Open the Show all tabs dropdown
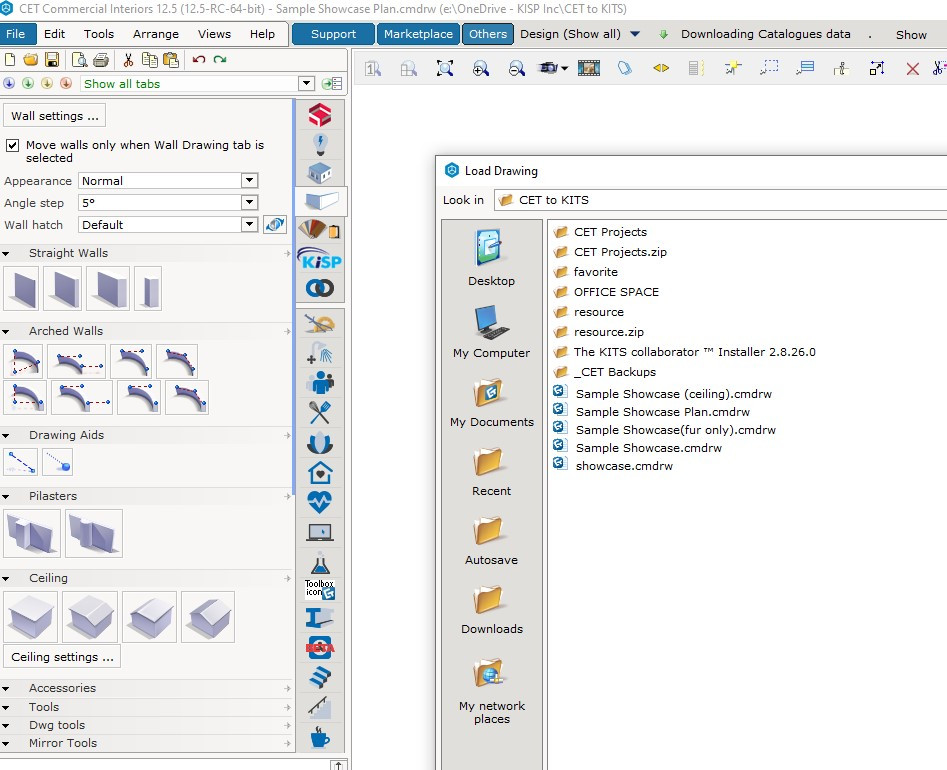This screenshot has height=770, width=947. click(x=306, y=83)
